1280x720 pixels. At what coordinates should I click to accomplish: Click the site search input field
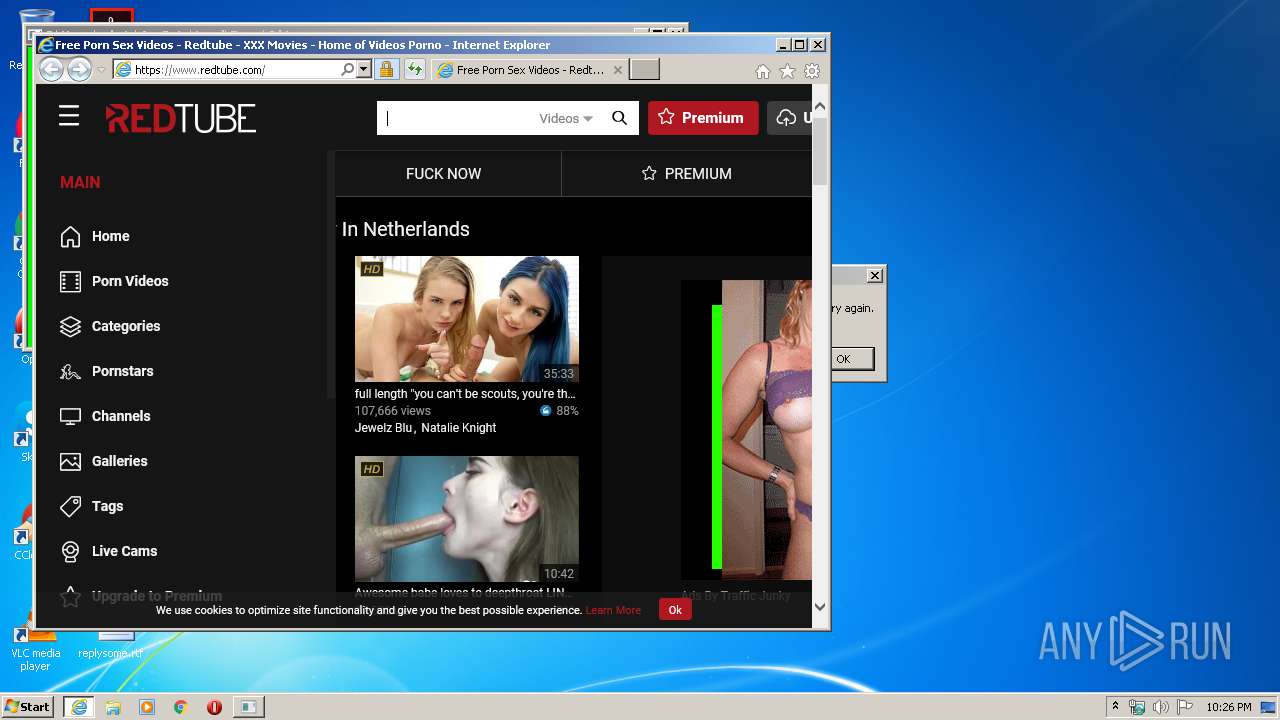456,118
